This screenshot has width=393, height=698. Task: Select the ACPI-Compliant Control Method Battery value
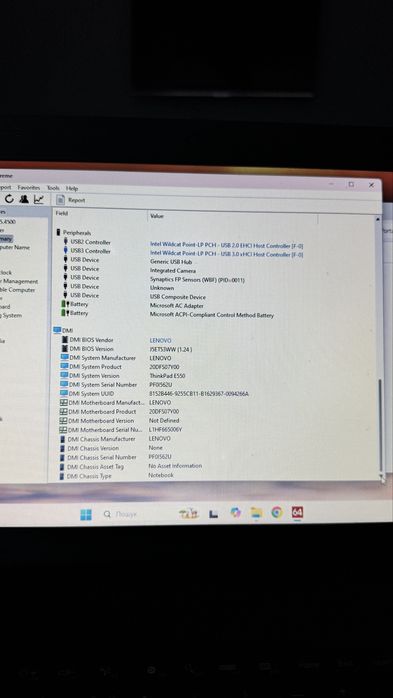(x=212, y=315)
